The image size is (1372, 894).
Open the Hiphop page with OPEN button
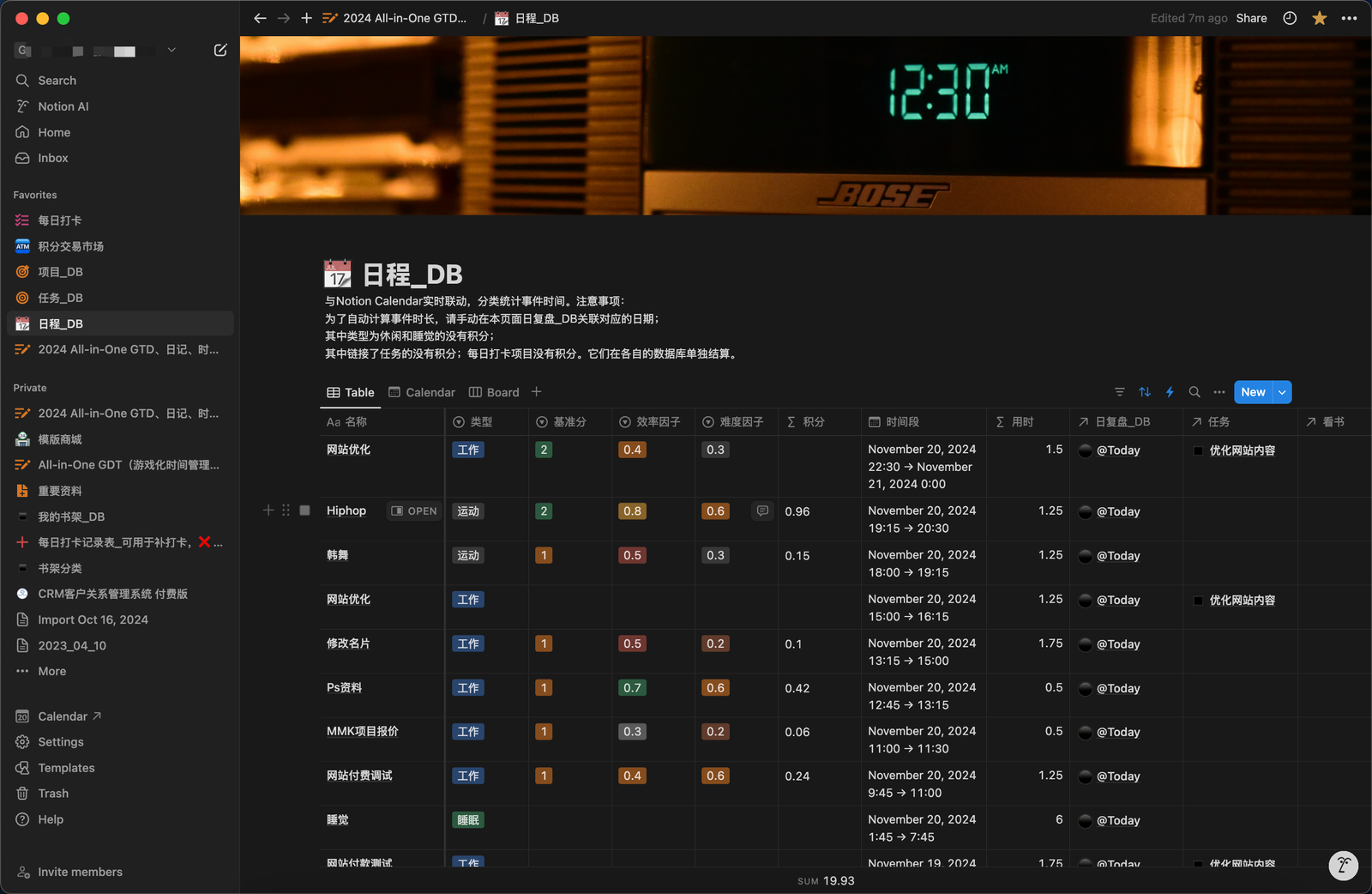click(x=414, y=511)
